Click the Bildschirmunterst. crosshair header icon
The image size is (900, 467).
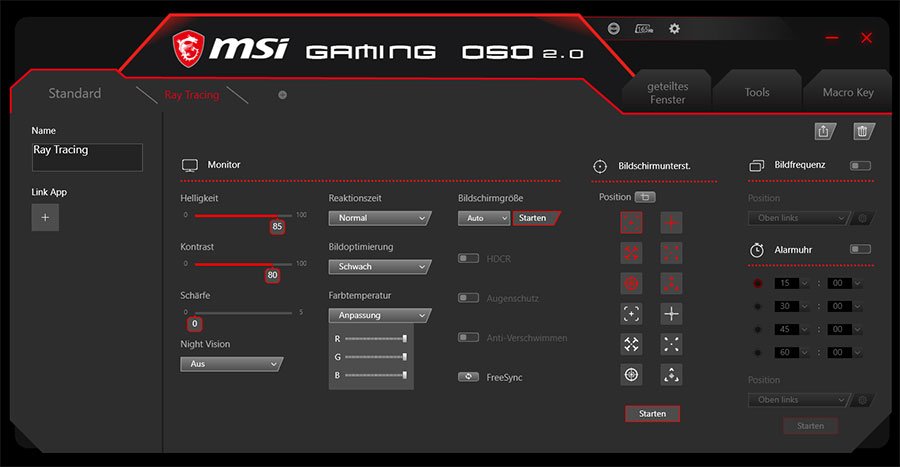(x=600, y=166)
